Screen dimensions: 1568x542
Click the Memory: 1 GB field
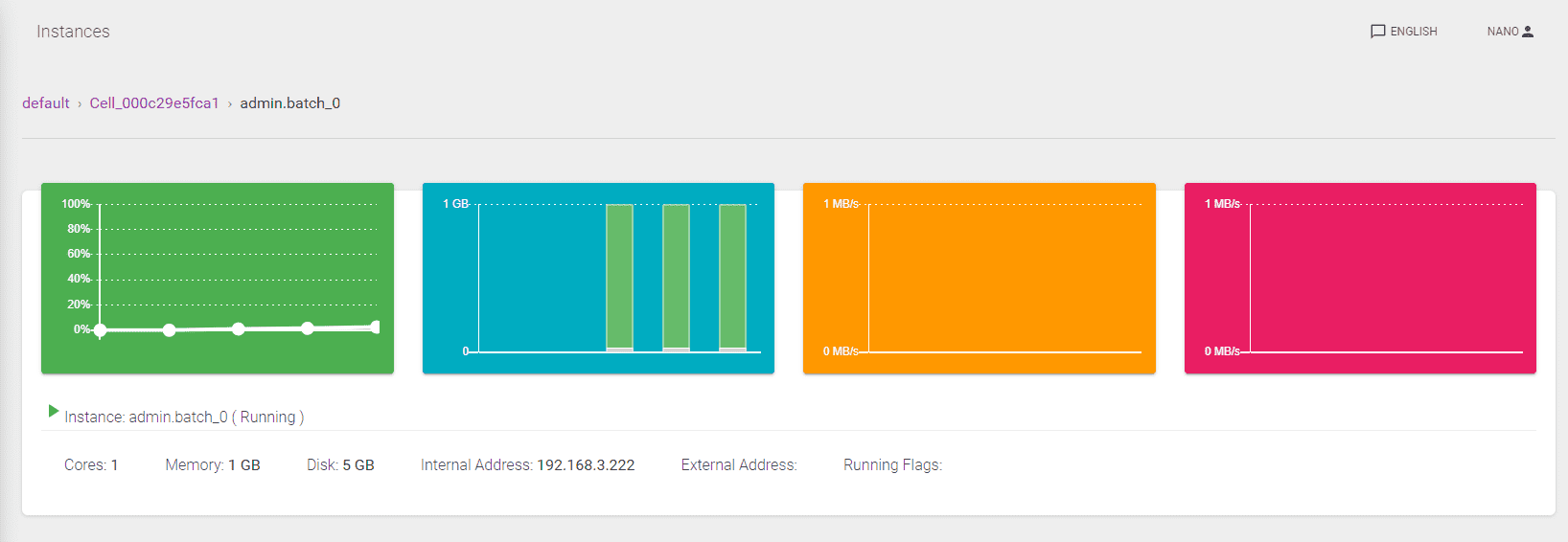tap(213, 465)
